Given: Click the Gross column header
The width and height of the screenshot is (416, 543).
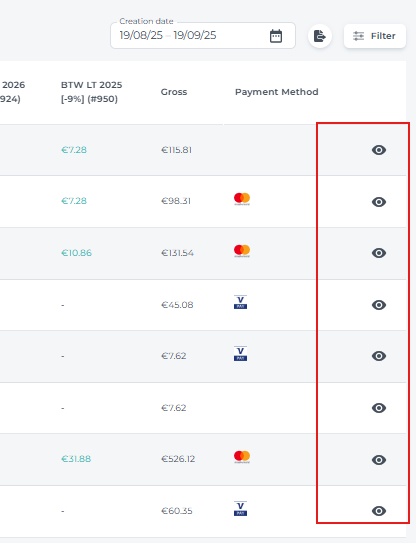Looking at the screenshot, I should click(174, 92).
